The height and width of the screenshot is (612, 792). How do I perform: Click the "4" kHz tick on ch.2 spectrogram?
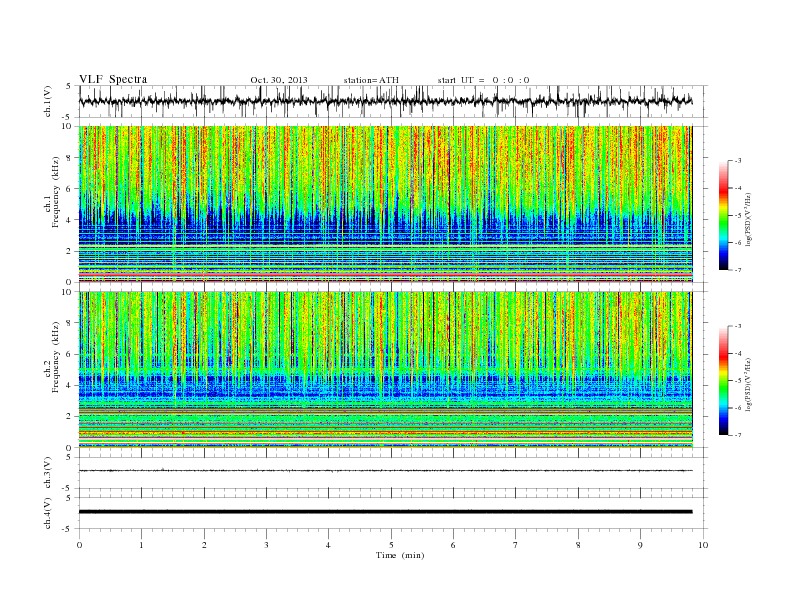pyautogui.click(x=69, y=385)
